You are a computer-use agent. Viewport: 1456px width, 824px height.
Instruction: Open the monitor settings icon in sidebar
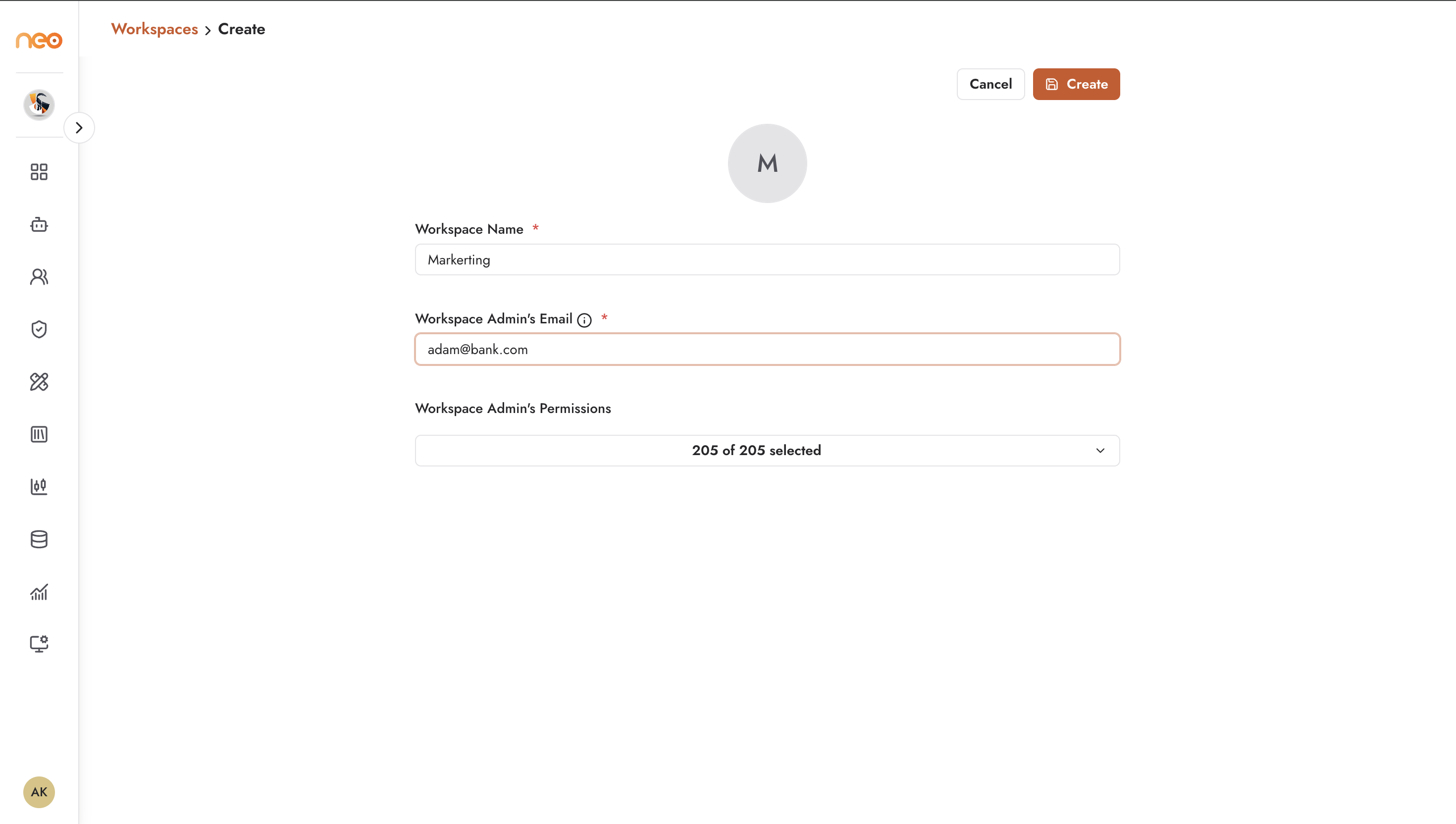coord(39,644)
